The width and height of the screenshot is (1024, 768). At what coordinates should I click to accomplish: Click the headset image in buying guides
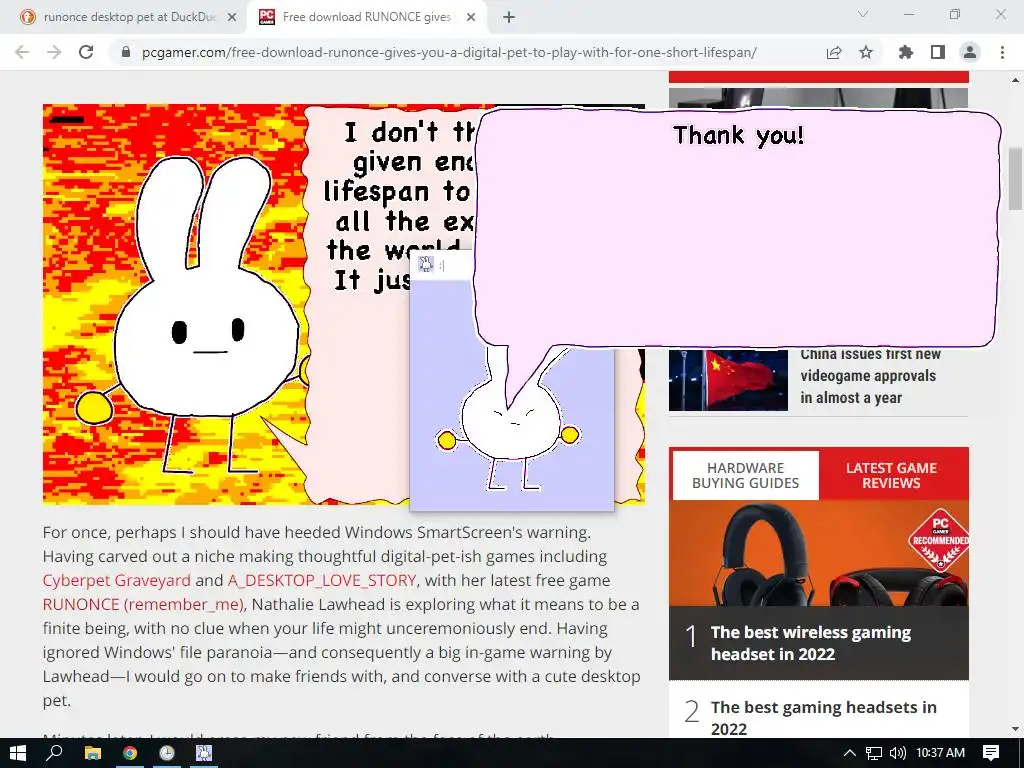[818, 553]
